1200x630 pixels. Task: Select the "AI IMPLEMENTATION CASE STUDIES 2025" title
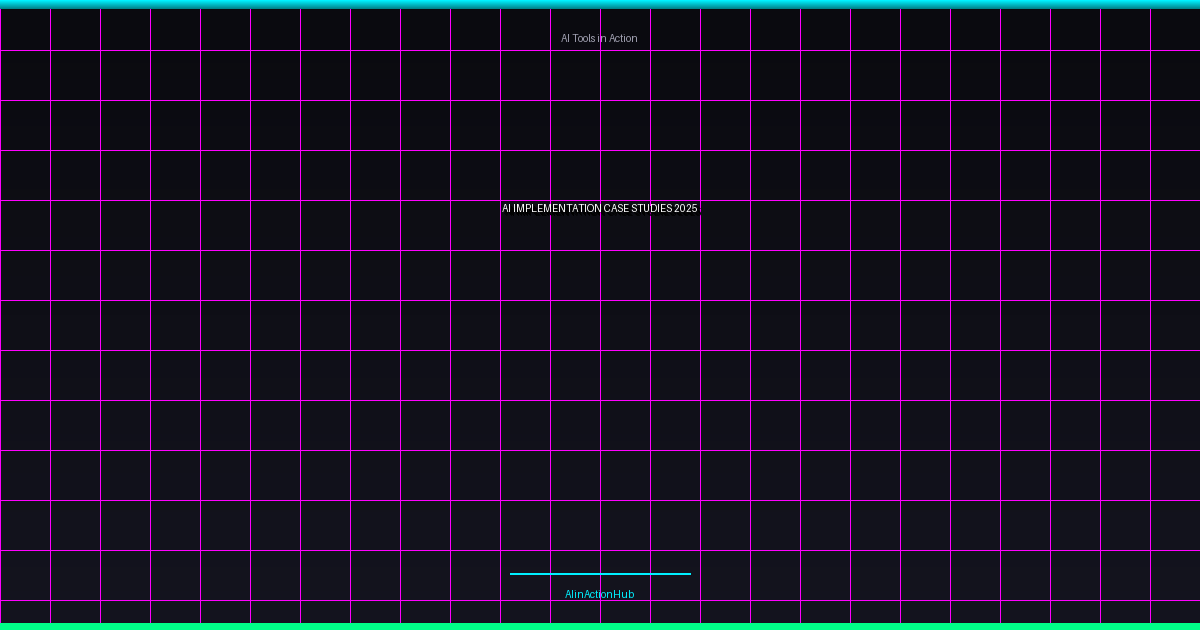599,209
